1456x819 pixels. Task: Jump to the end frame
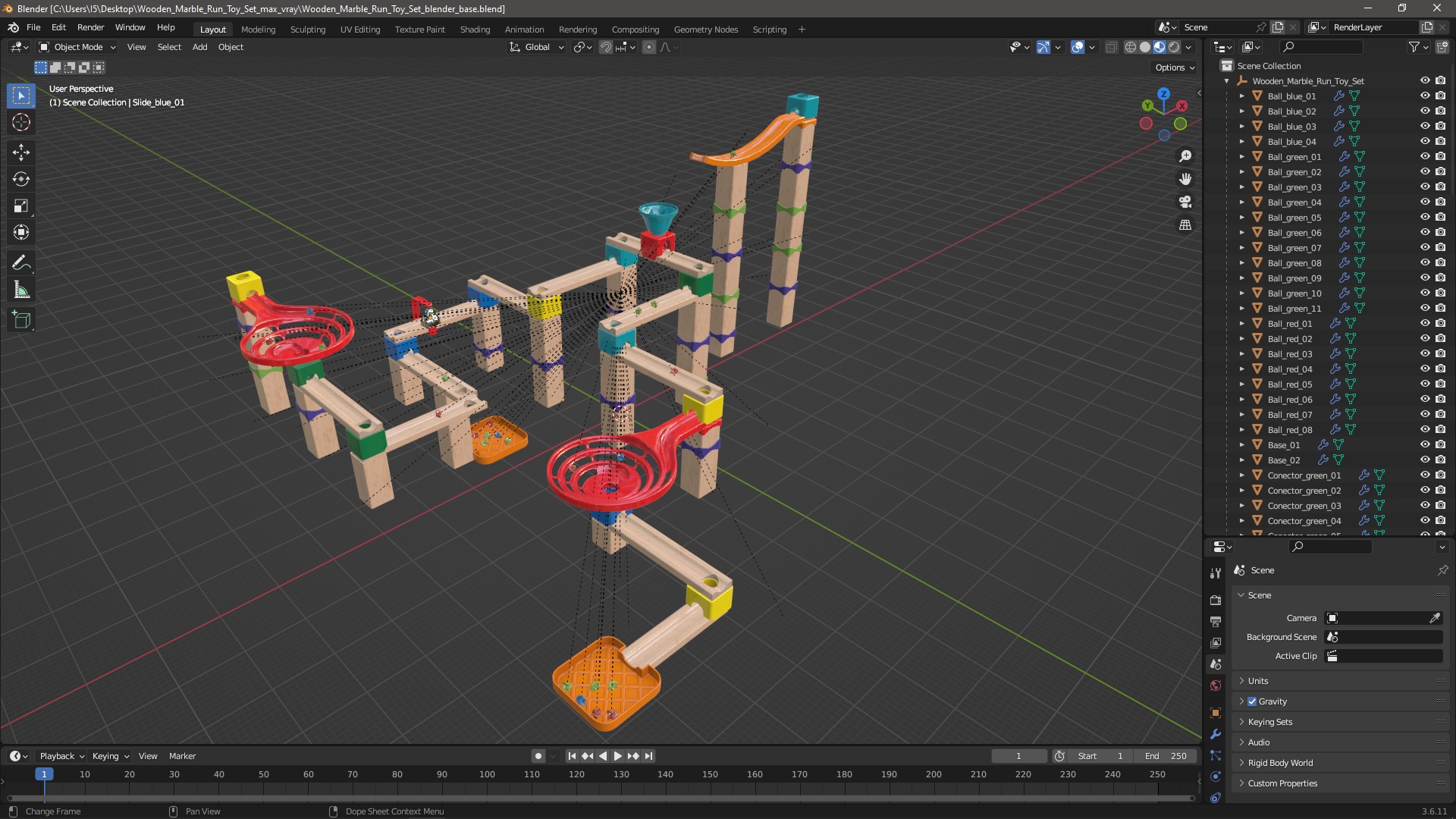(649, 756)
